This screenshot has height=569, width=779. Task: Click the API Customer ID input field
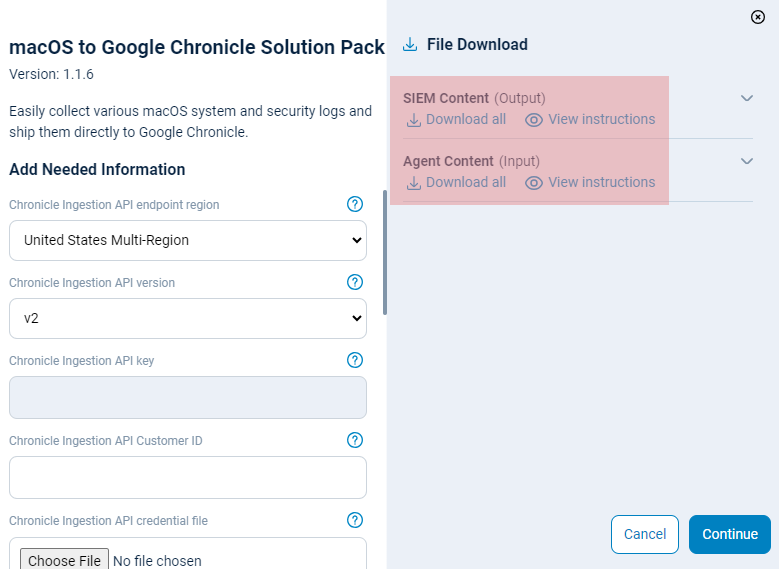coord(188,477)
